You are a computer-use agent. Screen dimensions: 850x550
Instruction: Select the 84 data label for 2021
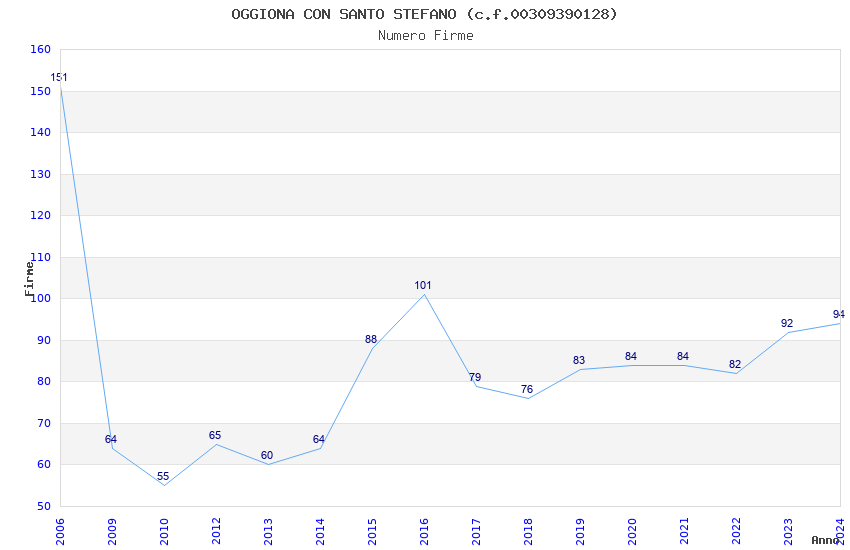tap(683, 357)
